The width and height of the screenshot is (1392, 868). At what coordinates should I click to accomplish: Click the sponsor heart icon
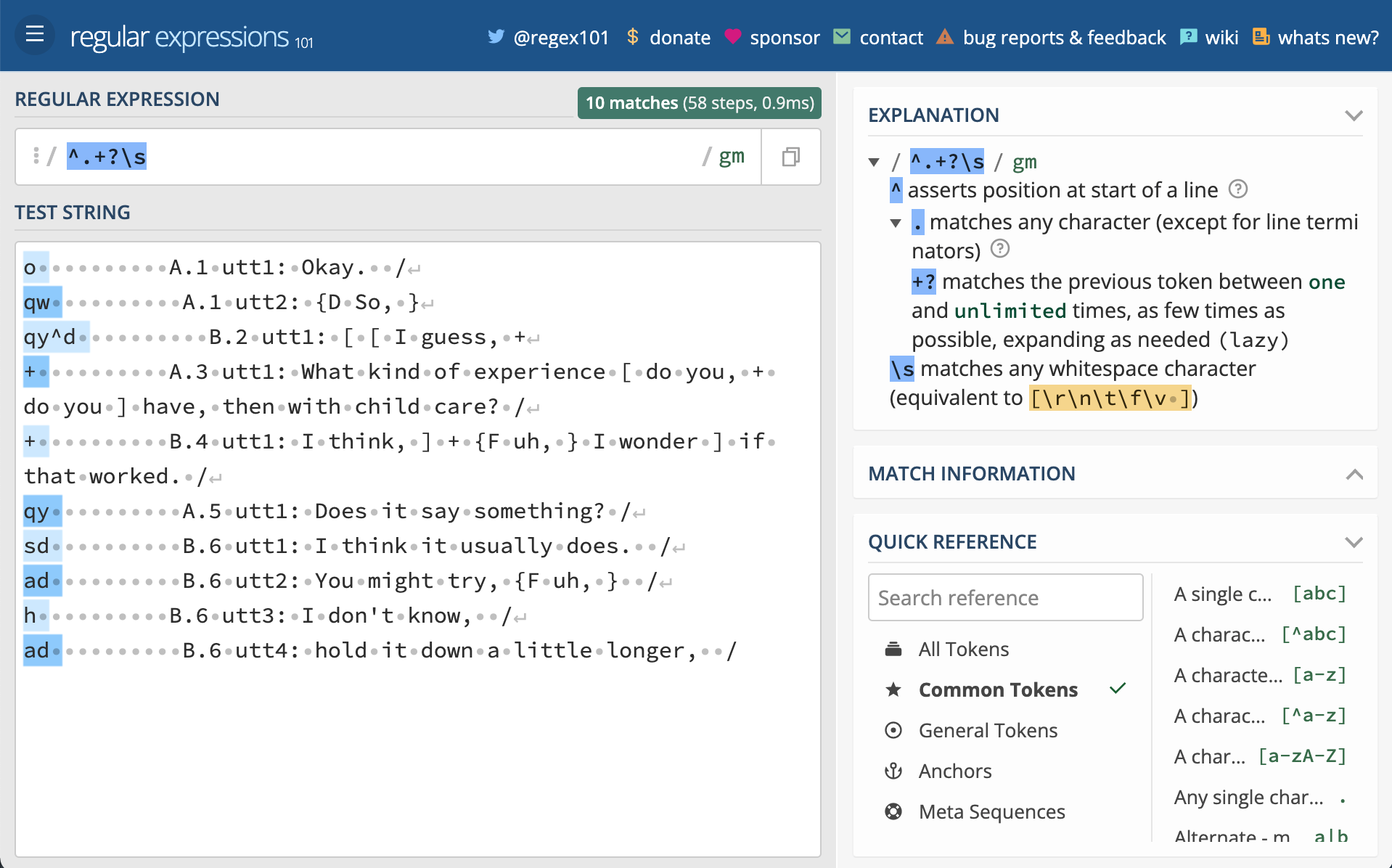point(733,36)
